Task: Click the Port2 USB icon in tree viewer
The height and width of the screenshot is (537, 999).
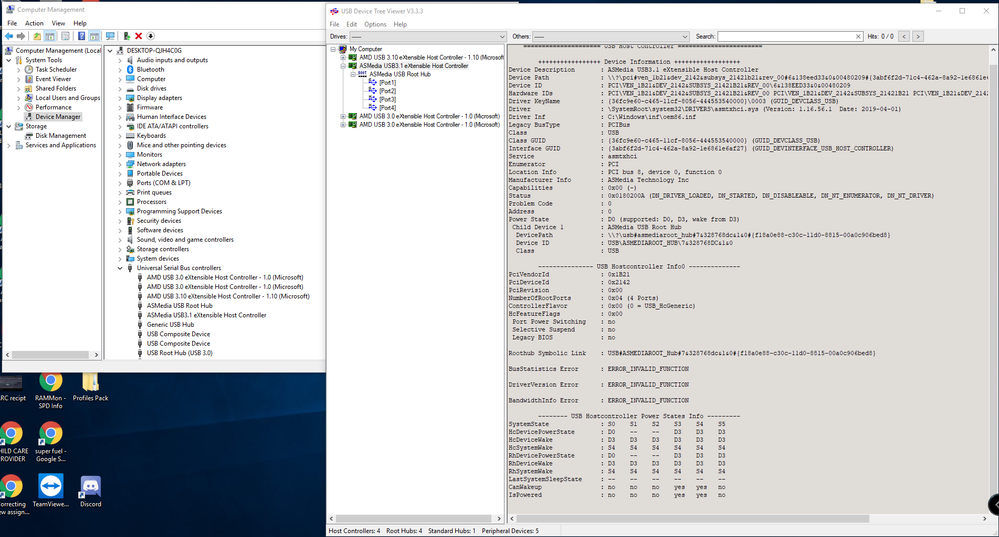Action: (373, 91)
